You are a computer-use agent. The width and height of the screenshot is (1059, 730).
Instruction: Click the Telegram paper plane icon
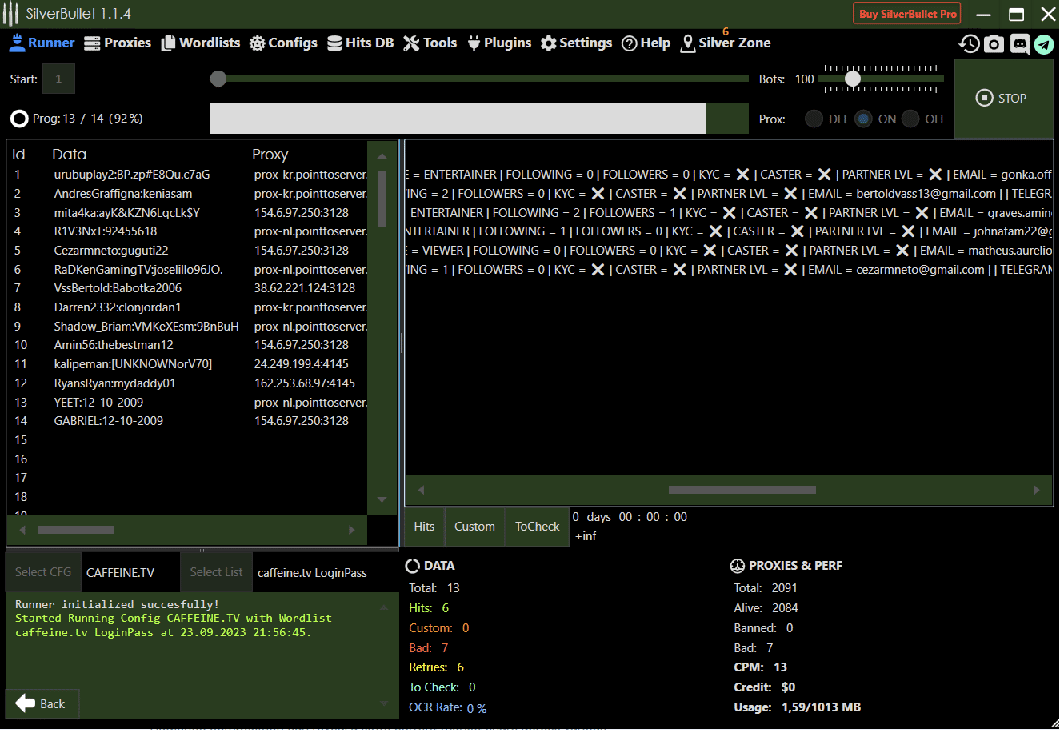tap(1044, 43)
